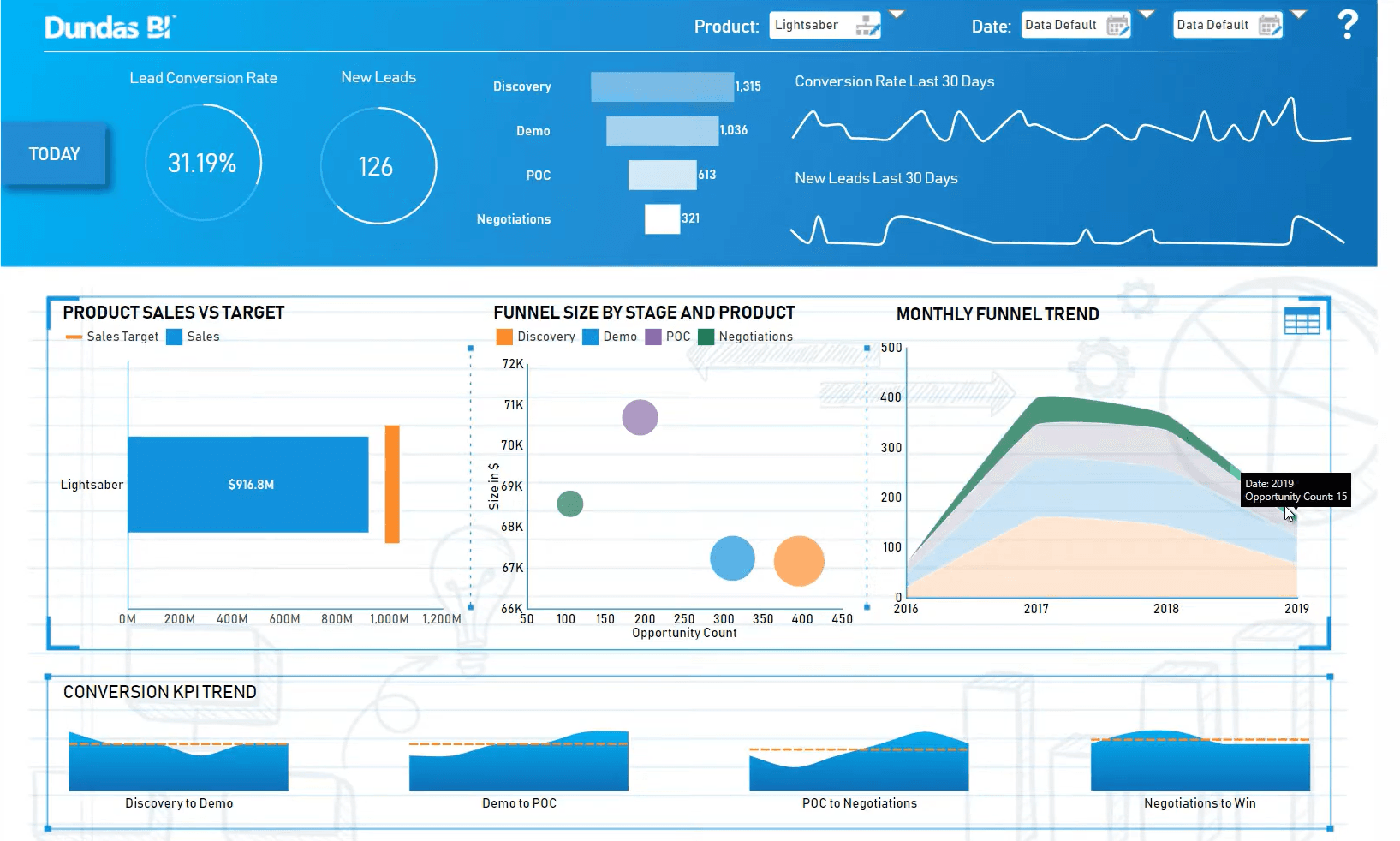
Task: Toggle Demo legend swatch in funnel chart
Action: [x=590, y=337]
